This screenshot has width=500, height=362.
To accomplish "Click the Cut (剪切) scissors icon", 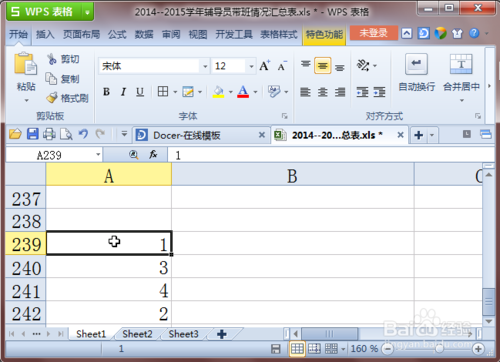I will coord(51,59).
